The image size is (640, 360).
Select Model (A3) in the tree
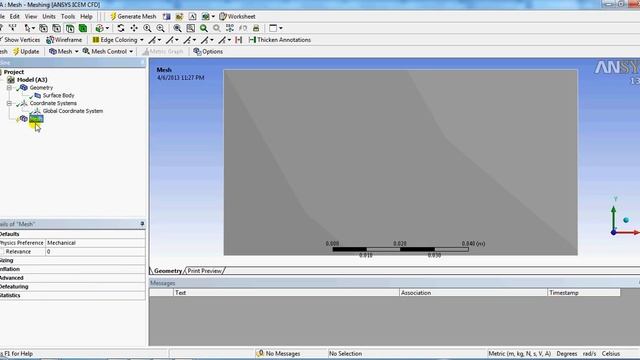point(32,80)
